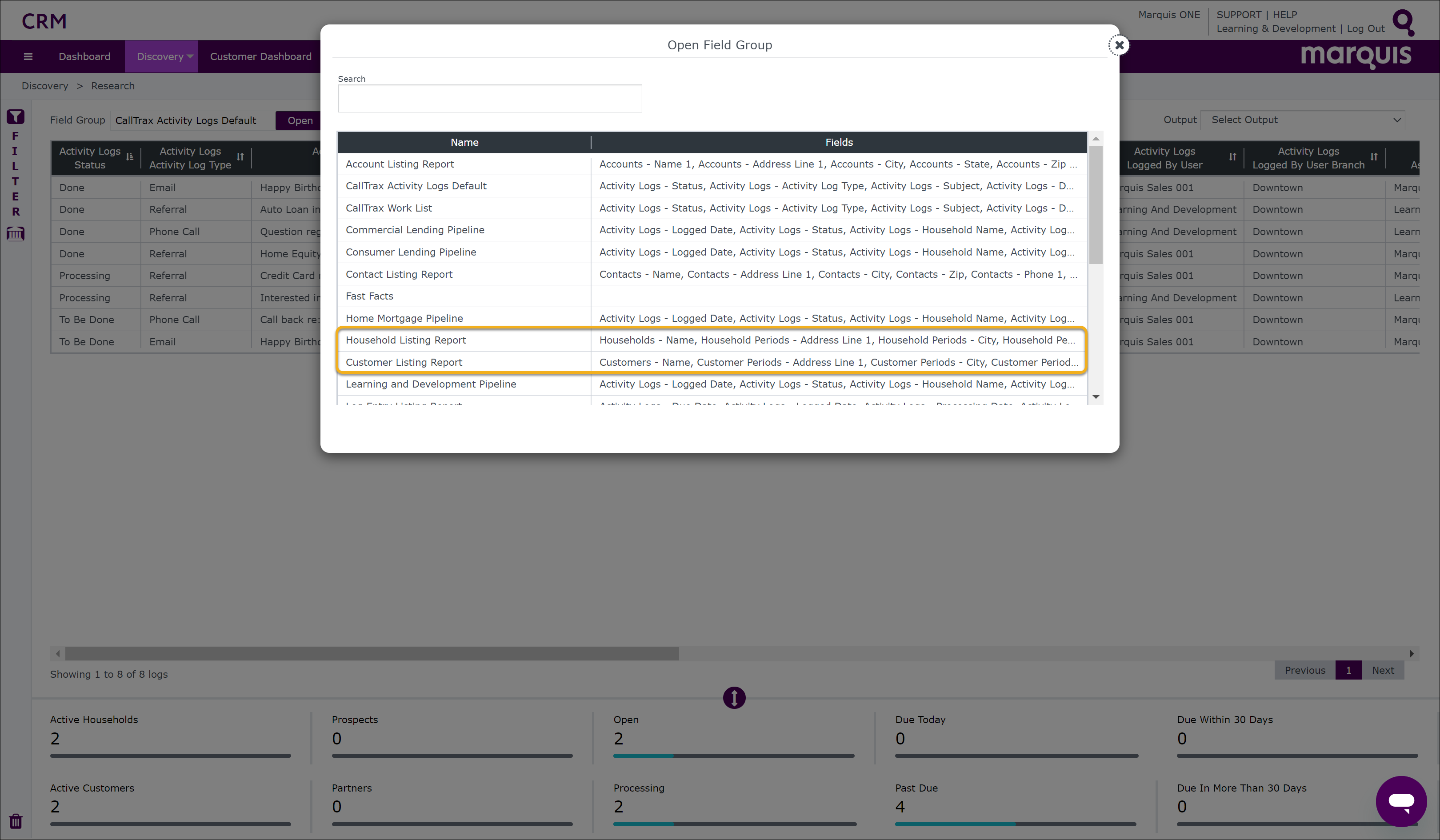Select Fast Facts field group
This screenshot has width=1440, height=840.
[x=712, y=296]
